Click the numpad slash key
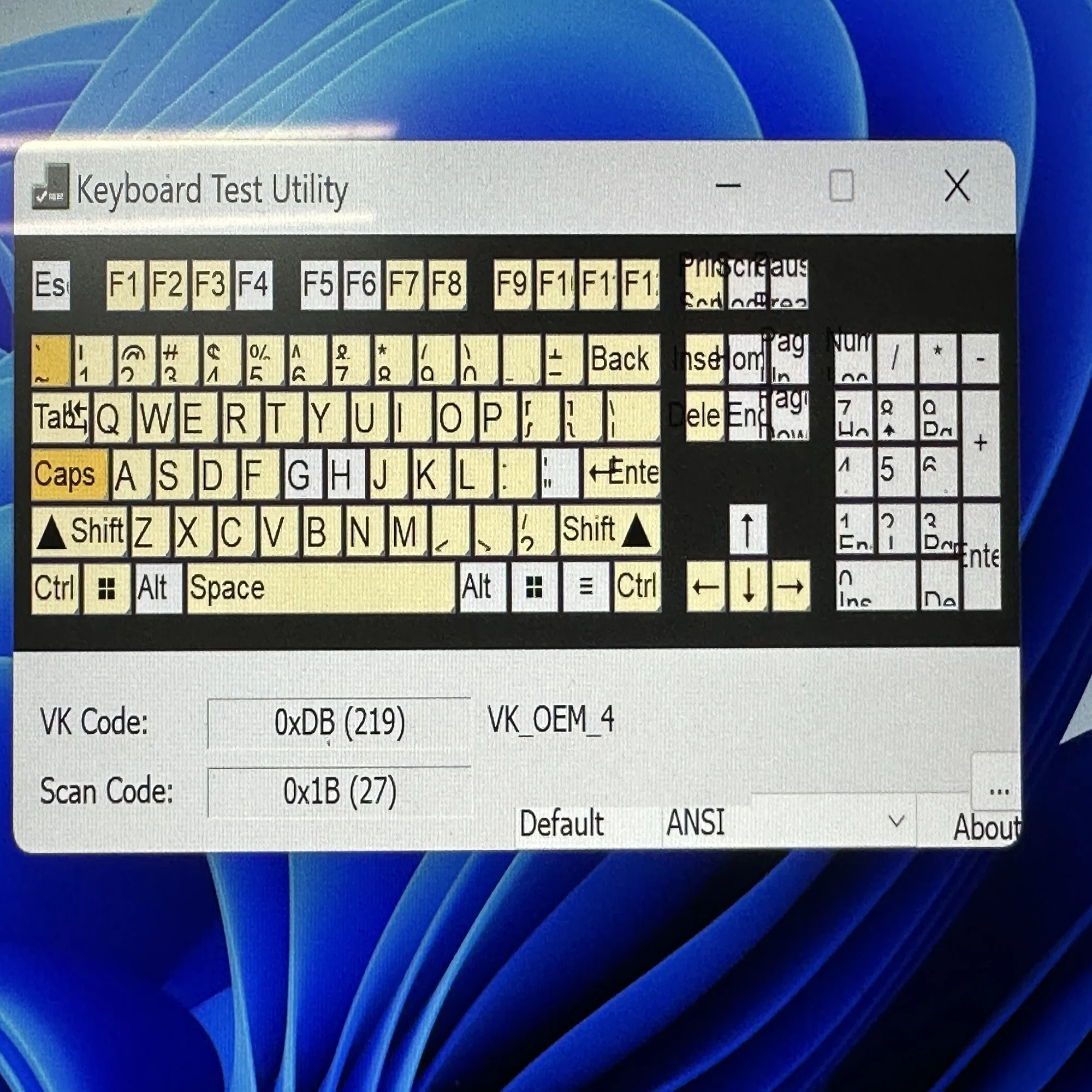 point(895,358)
